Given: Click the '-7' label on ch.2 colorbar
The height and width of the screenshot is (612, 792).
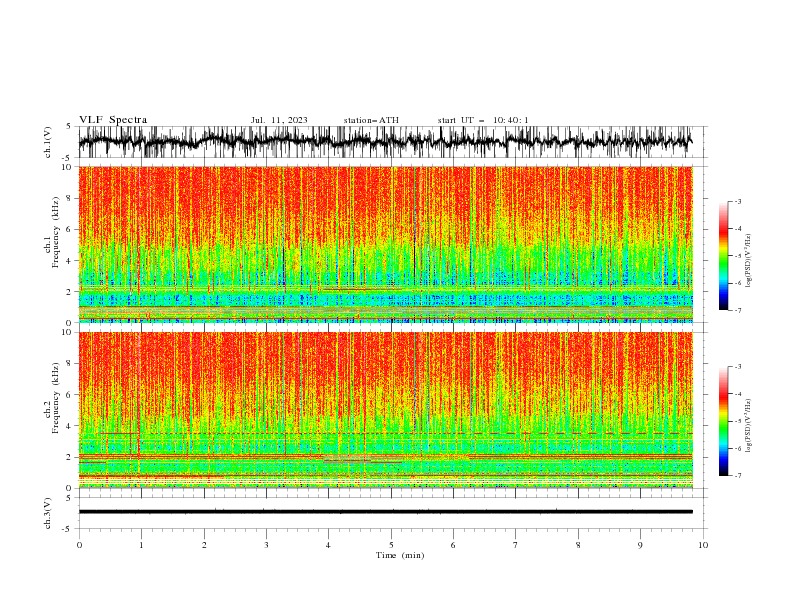Looking at the screenshot, I should click(x=737, y=476).
